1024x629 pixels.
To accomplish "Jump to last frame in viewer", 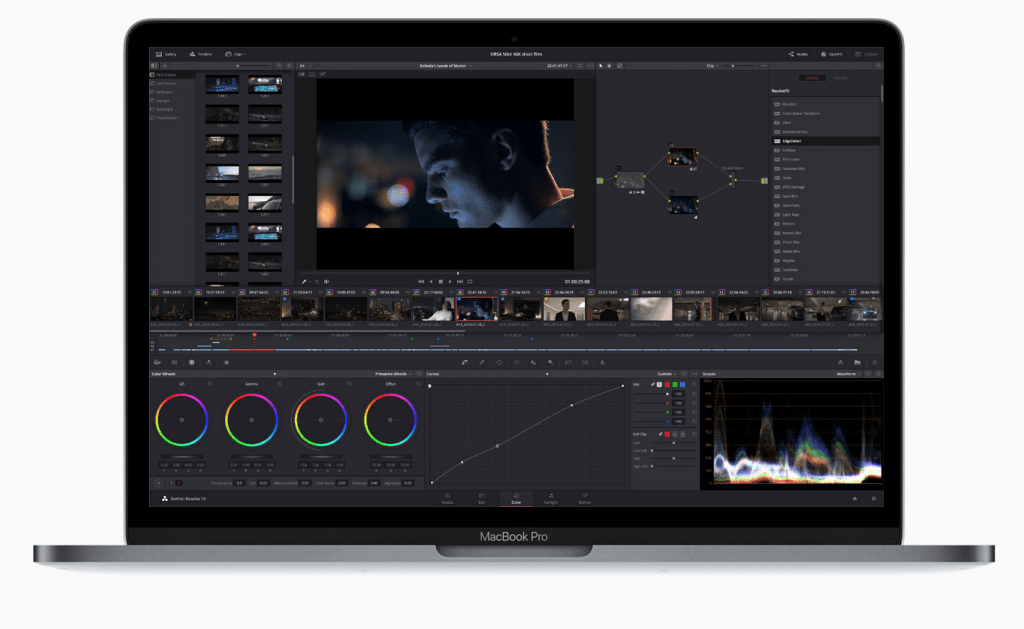I will pos(460,282).
